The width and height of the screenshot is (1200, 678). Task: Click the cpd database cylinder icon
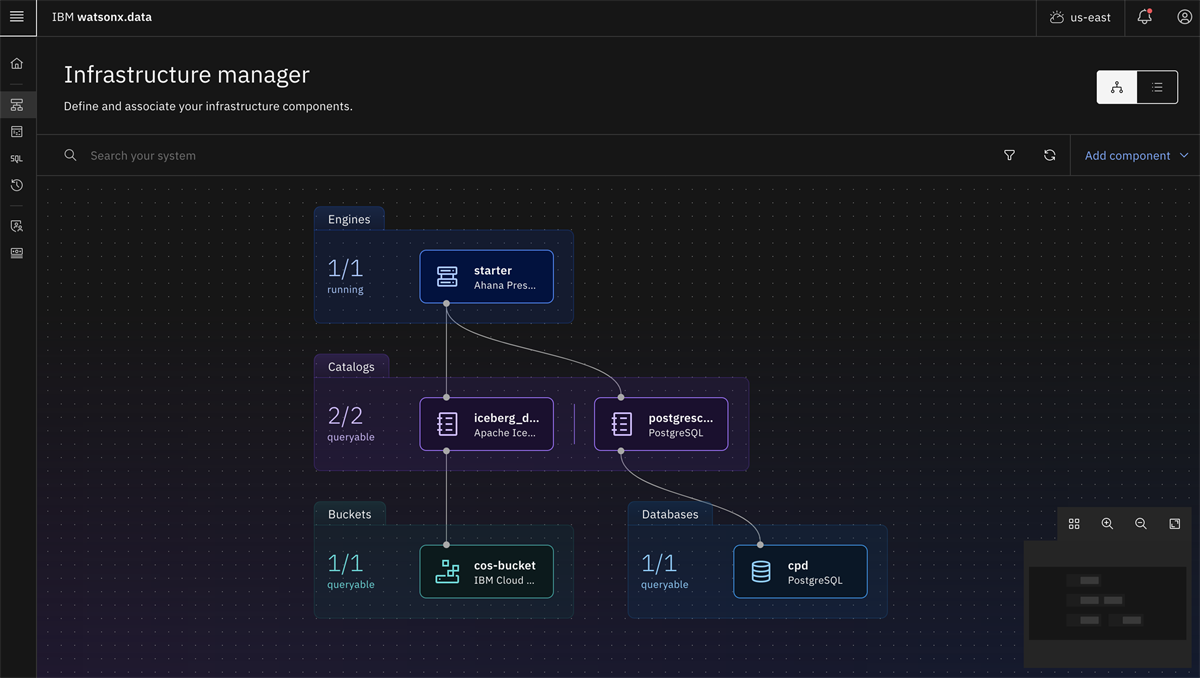761,572
